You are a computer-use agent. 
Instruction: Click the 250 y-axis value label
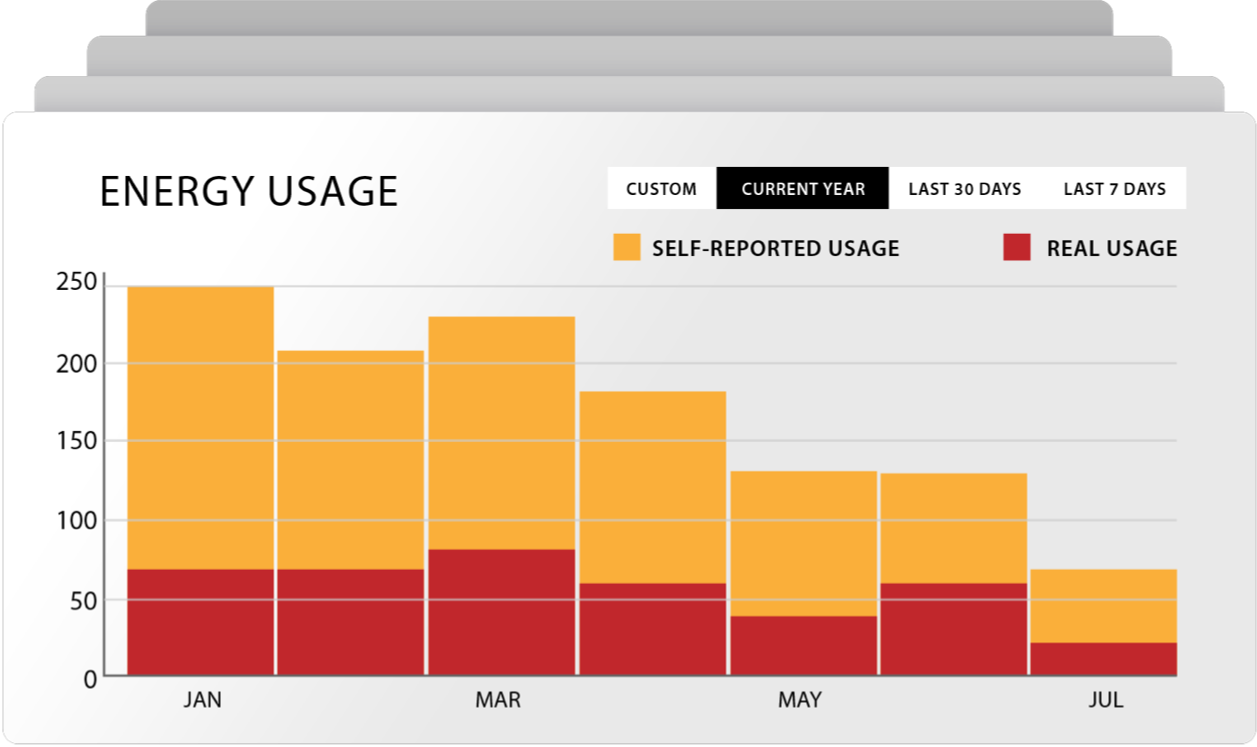pos(76,283)
